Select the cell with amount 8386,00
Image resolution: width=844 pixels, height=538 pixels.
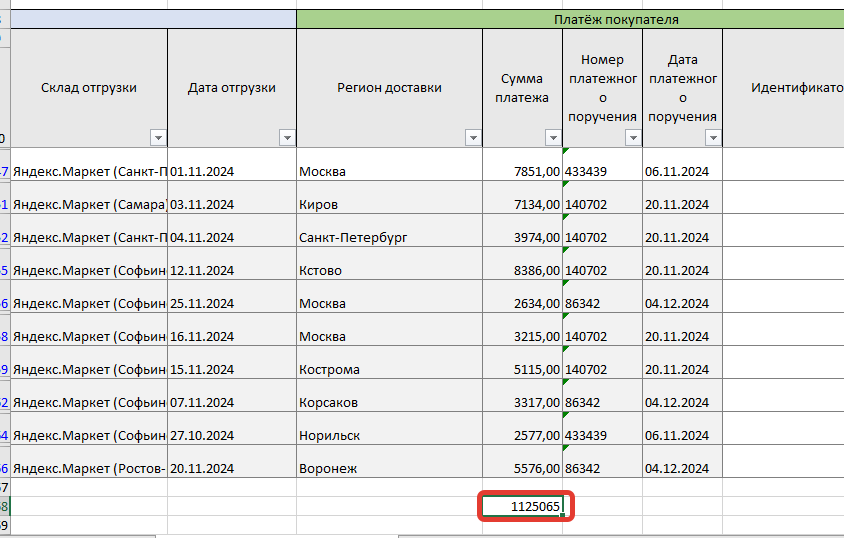coord(522,264)
